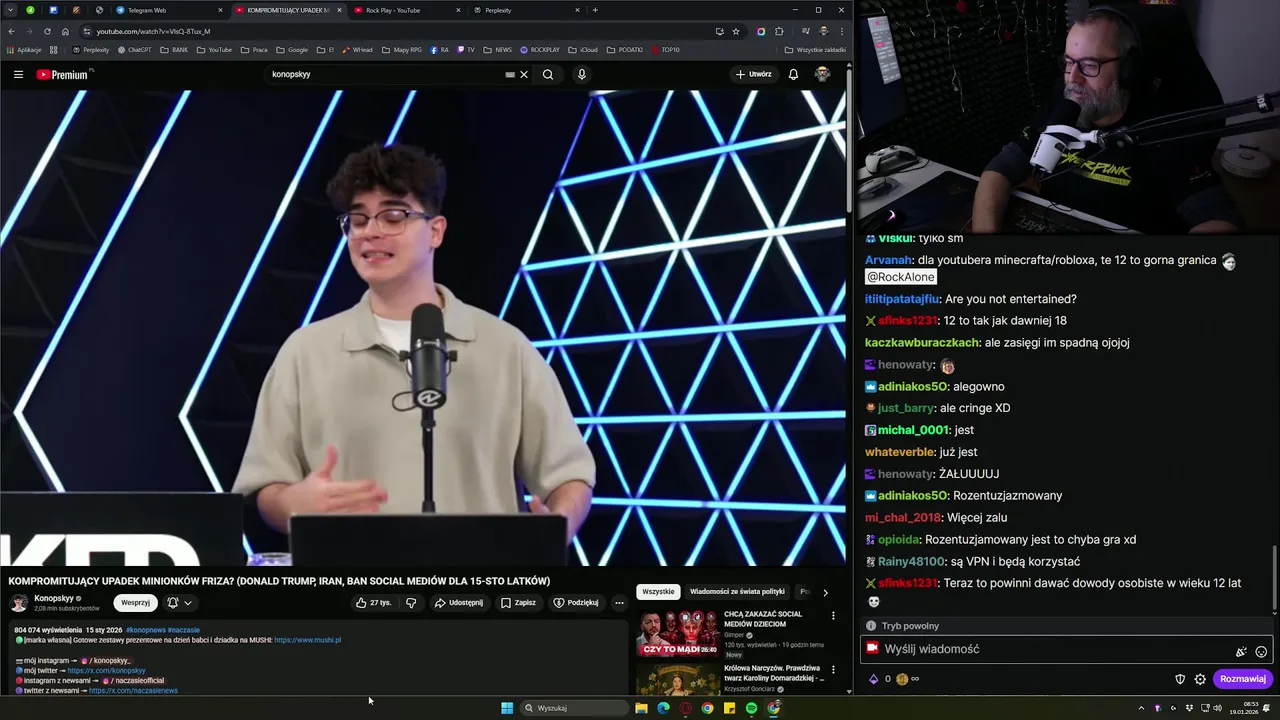Screen dimensions: 1280x720
Task: Click Podziękuj thanks button
Action: 576,603
